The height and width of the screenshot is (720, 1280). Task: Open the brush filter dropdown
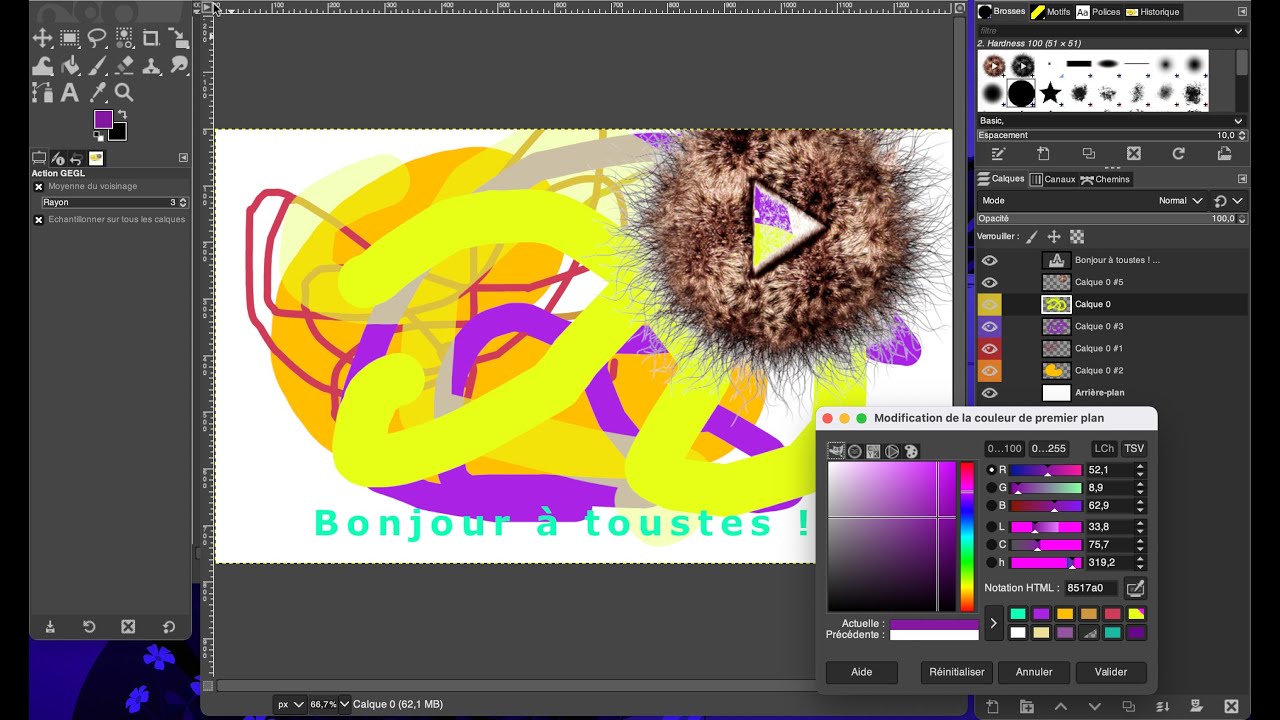[x=1238, y=31]
